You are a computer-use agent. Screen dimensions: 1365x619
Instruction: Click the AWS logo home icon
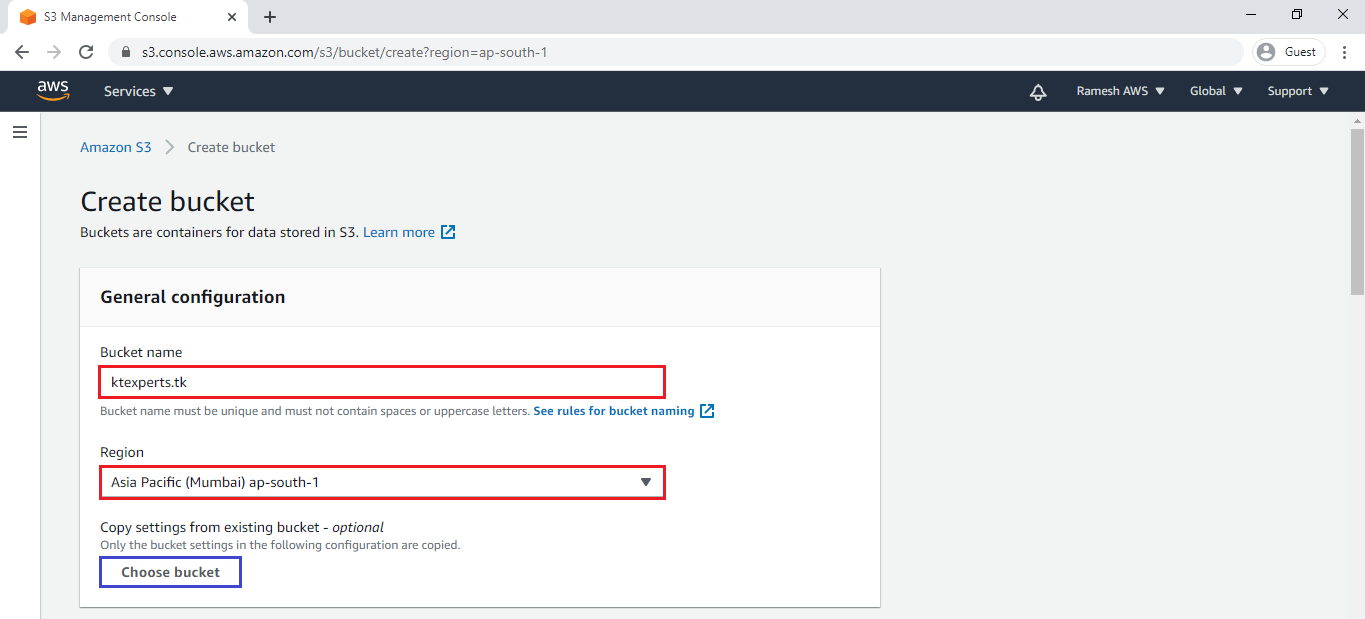pyautogui.click(x=53, y=91)
